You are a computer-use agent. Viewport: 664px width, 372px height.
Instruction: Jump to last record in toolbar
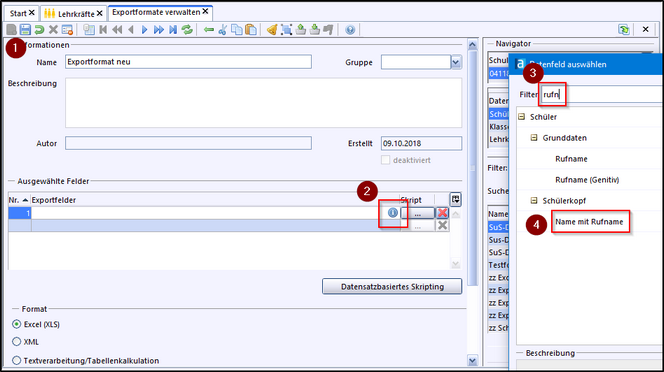pyautogui.click(x=173, y=29)
